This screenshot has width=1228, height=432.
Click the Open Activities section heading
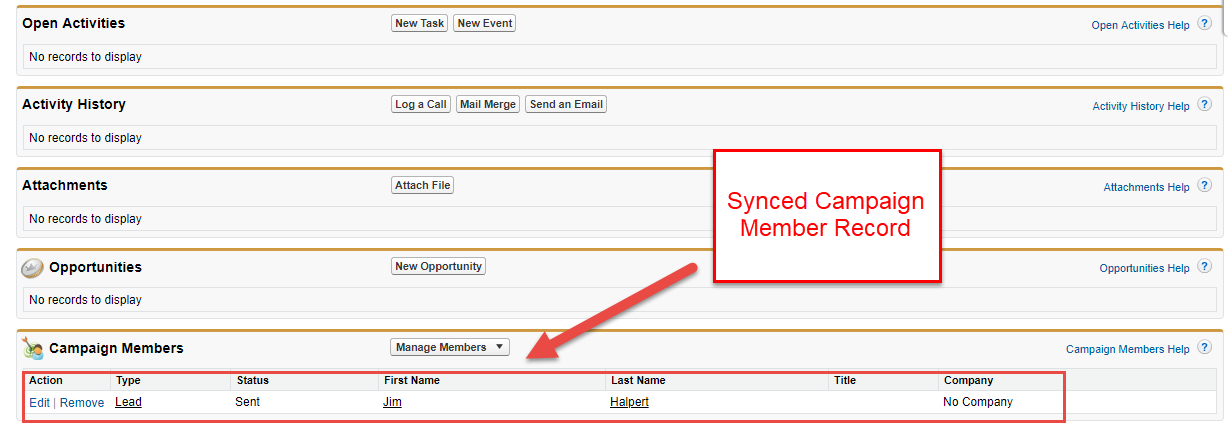click(74, 23)
